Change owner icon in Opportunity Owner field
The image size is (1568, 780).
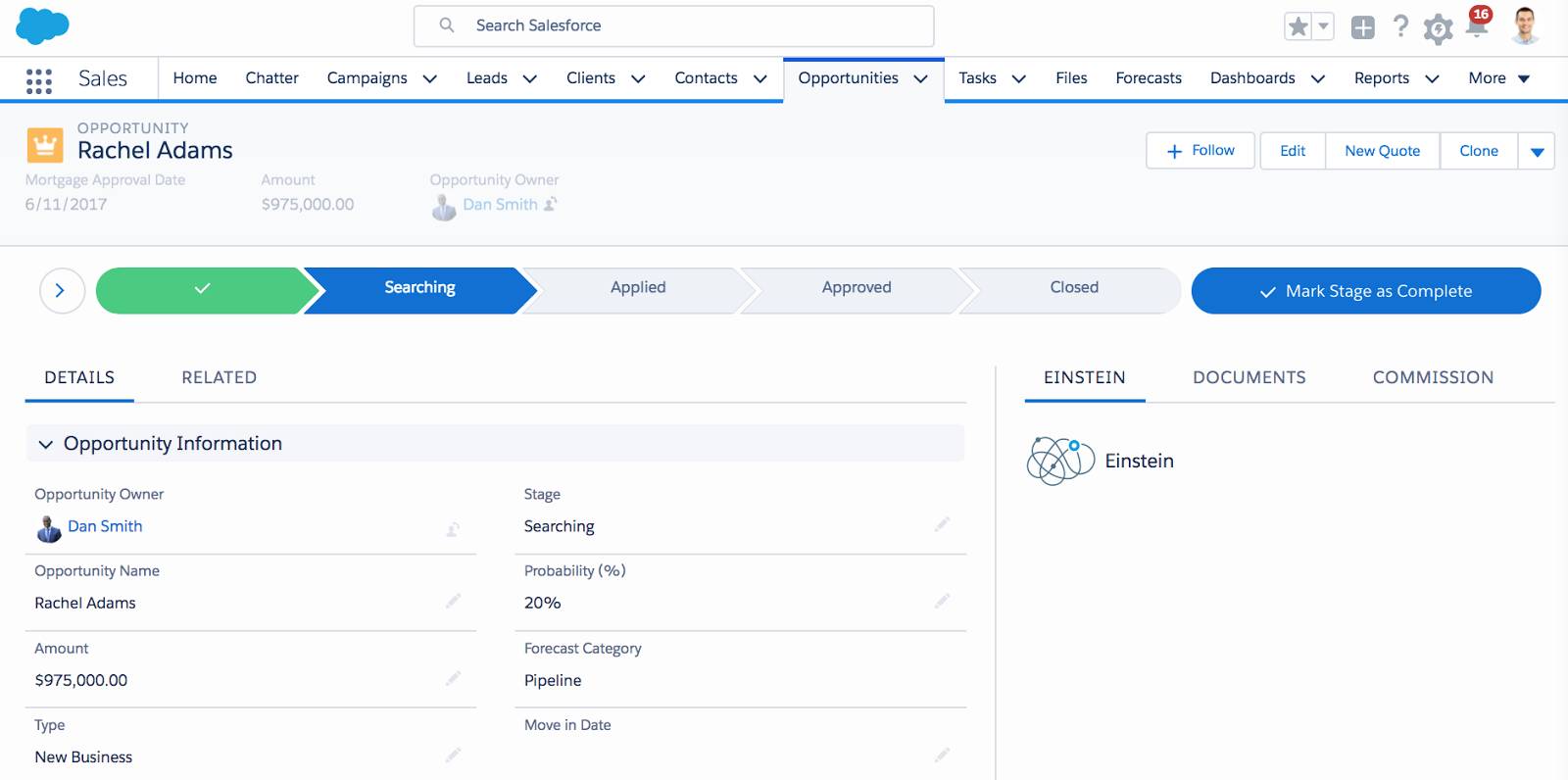(453, 529)
